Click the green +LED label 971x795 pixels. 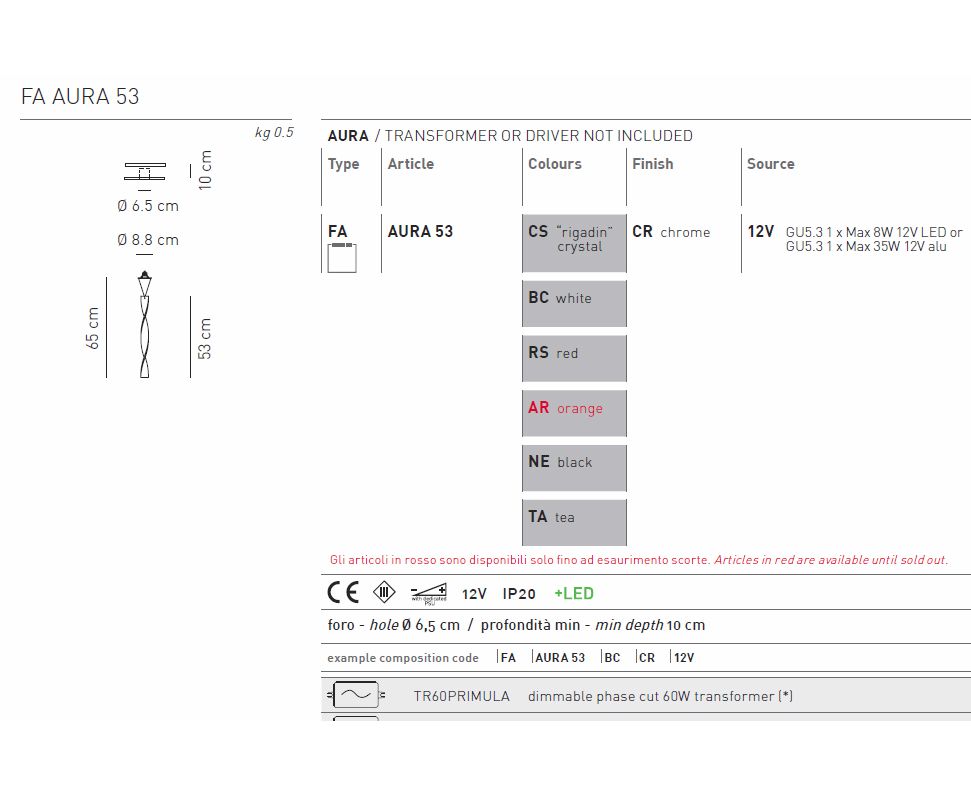coord(573,593)
